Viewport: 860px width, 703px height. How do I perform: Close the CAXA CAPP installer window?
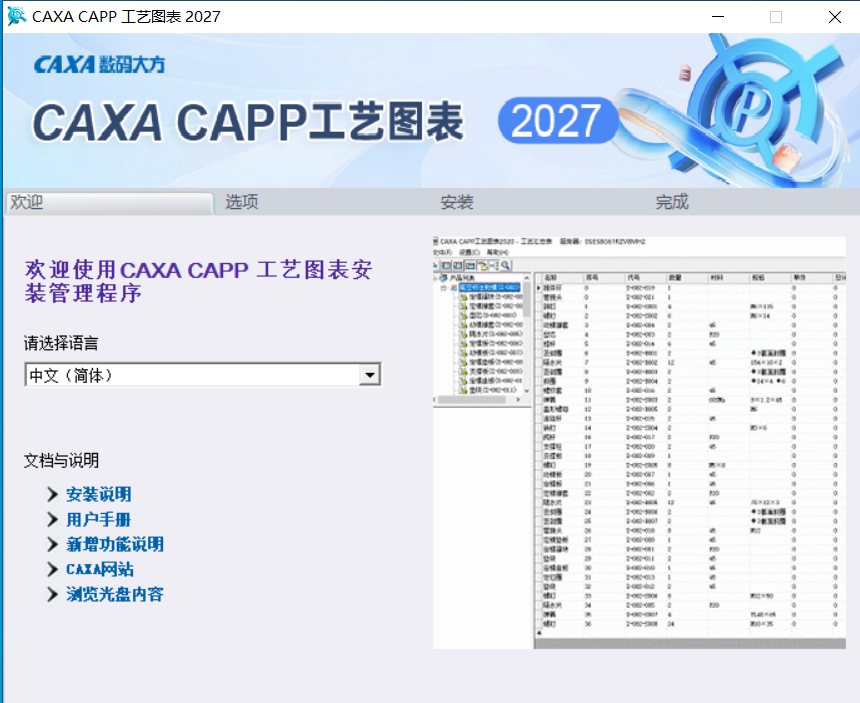click(835, 17)
